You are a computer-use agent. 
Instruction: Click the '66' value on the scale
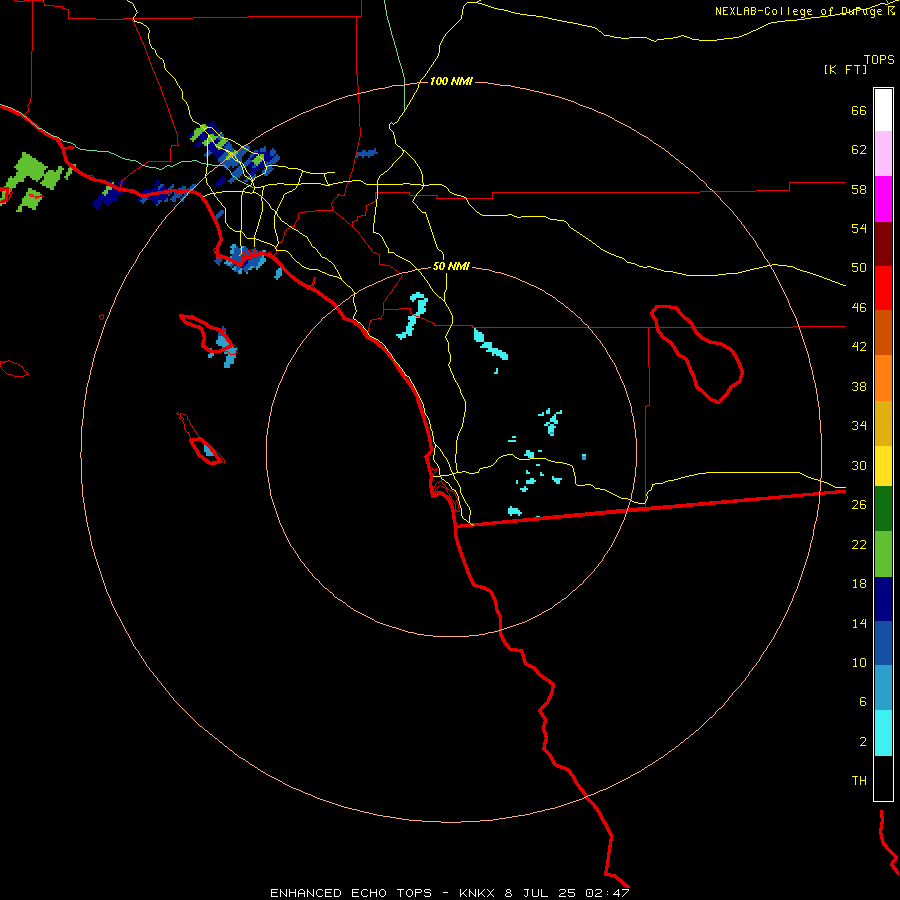[859, 110]
